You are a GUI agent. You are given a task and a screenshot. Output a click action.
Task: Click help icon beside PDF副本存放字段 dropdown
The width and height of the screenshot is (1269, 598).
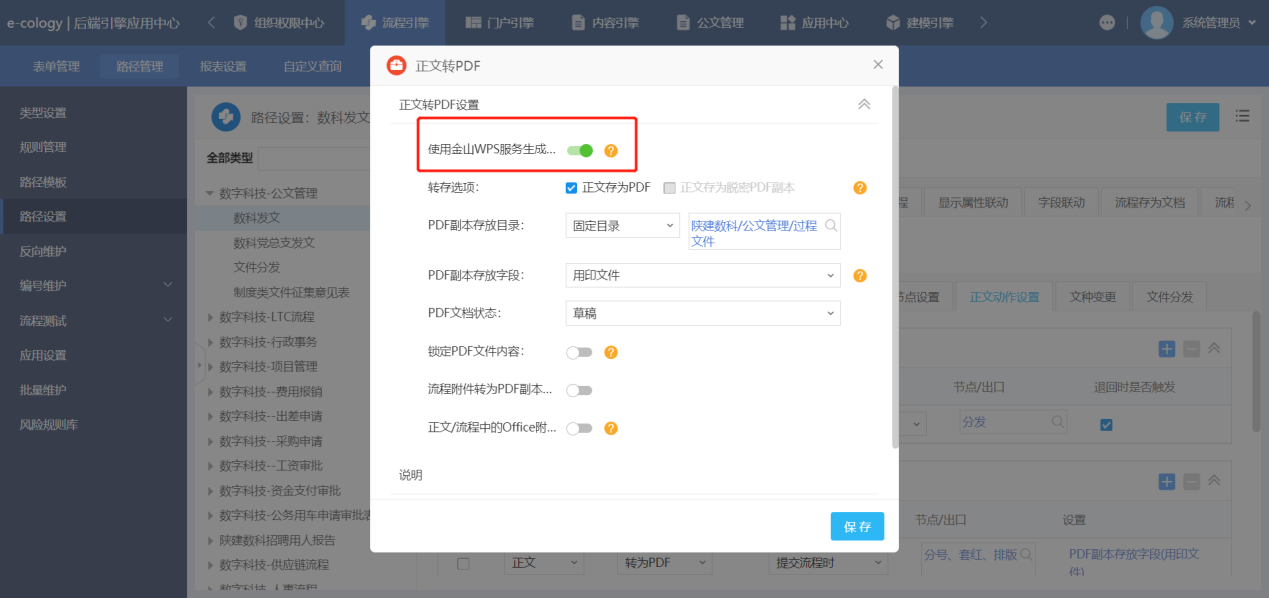tap(859, 276)
